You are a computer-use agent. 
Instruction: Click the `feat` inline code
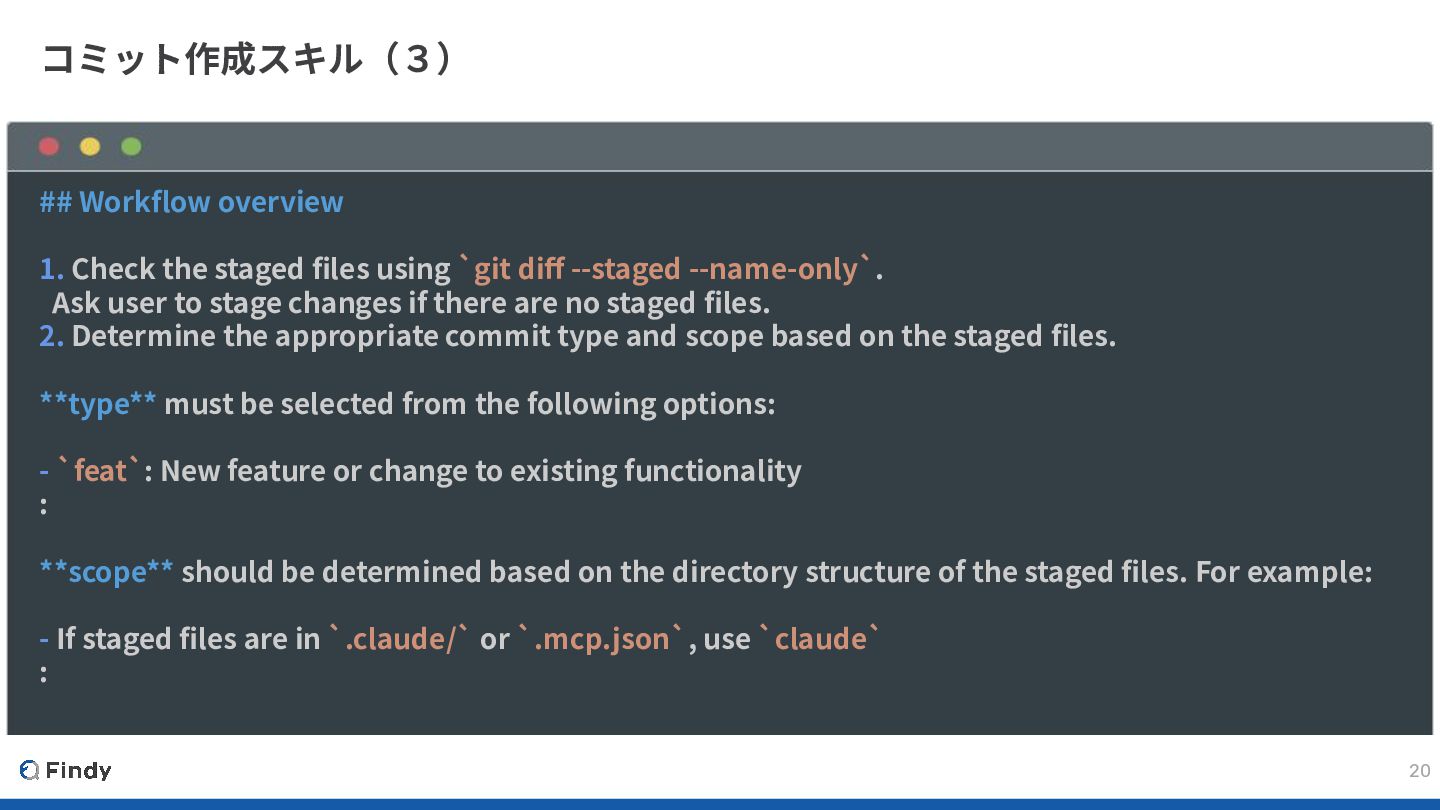click(100, 470)
